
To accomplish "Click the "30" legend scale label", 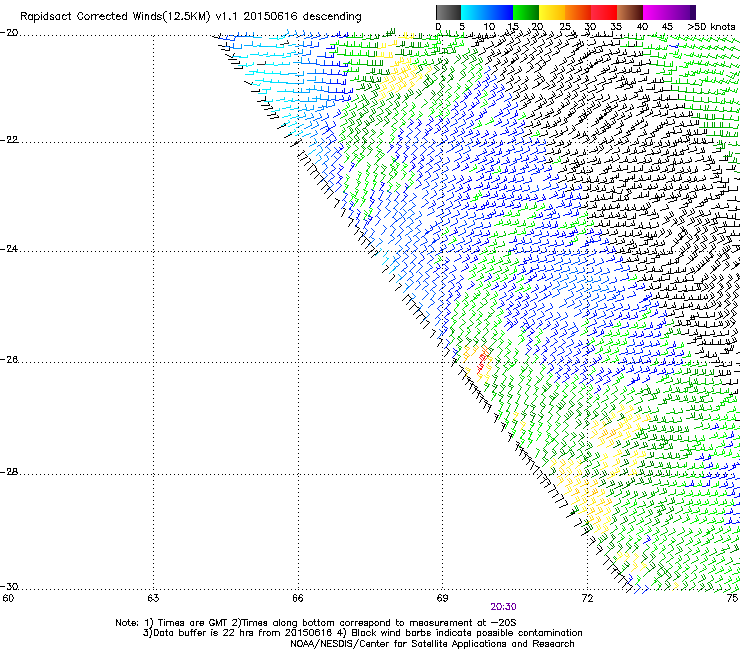I will coord(590,27).
